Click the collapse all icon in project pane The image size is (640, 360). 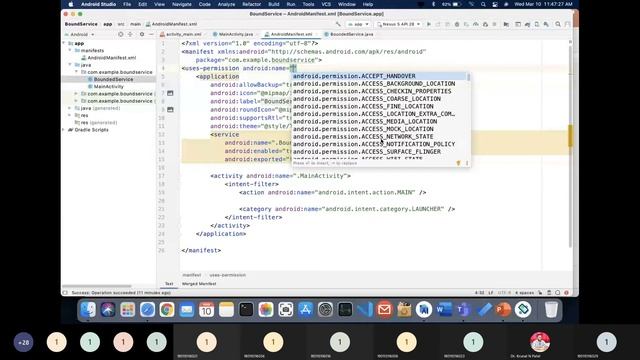tap(130, 34)
